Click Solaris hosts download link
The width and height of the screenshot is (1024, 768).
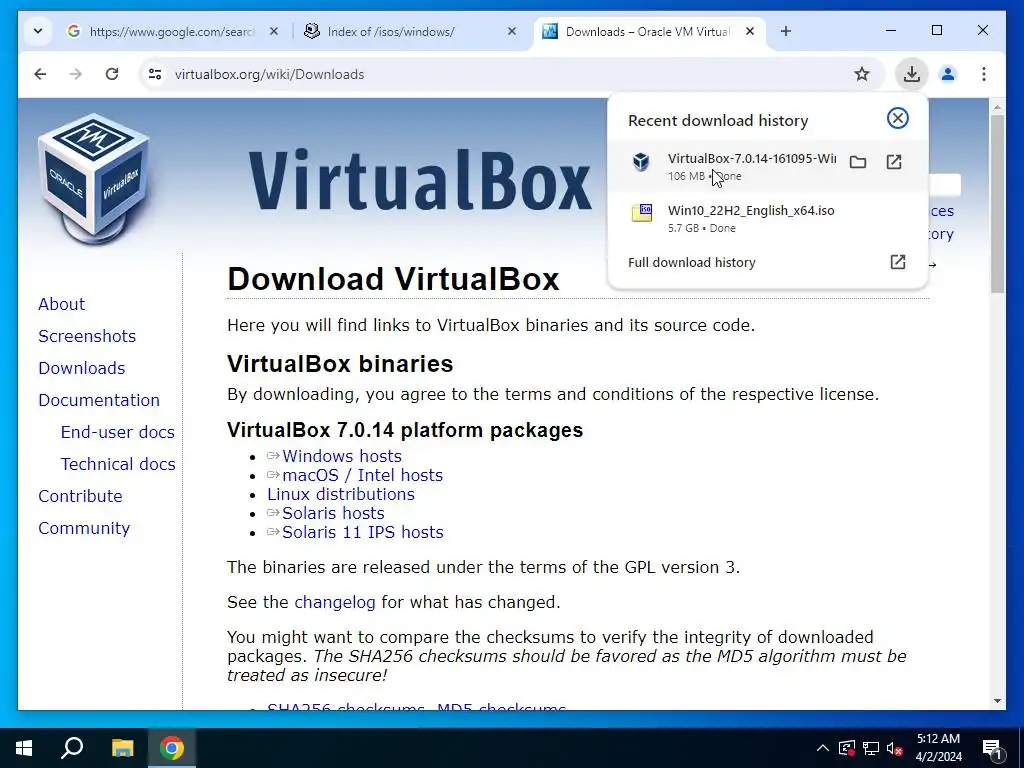tap(333, 513)
